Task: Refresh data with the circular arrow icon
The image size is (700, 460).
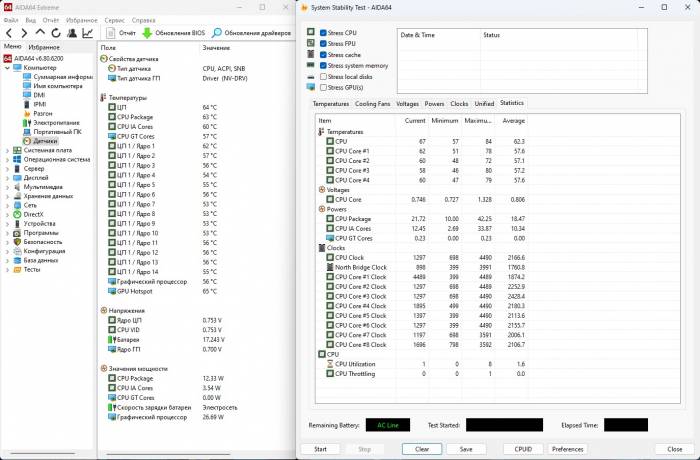Action: (x=56, y=33)
